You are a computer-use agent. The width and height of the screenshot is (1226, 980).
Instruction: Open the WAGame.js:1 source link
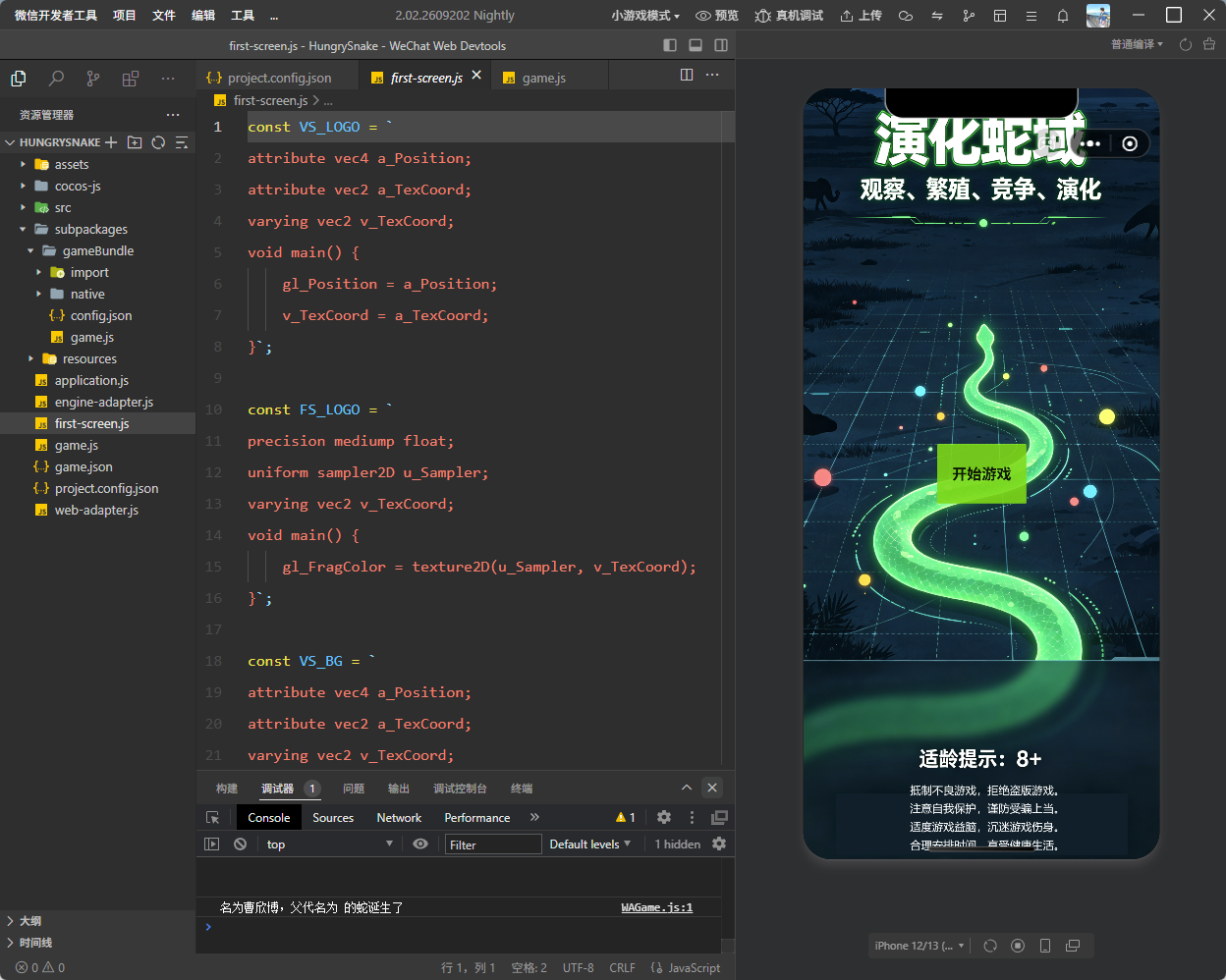click(657, 907)
